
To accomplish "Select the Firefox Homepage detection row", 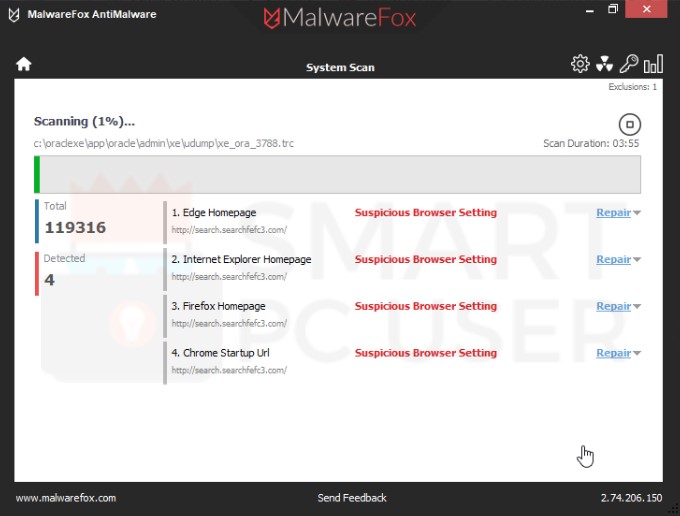I will point(402,316).
